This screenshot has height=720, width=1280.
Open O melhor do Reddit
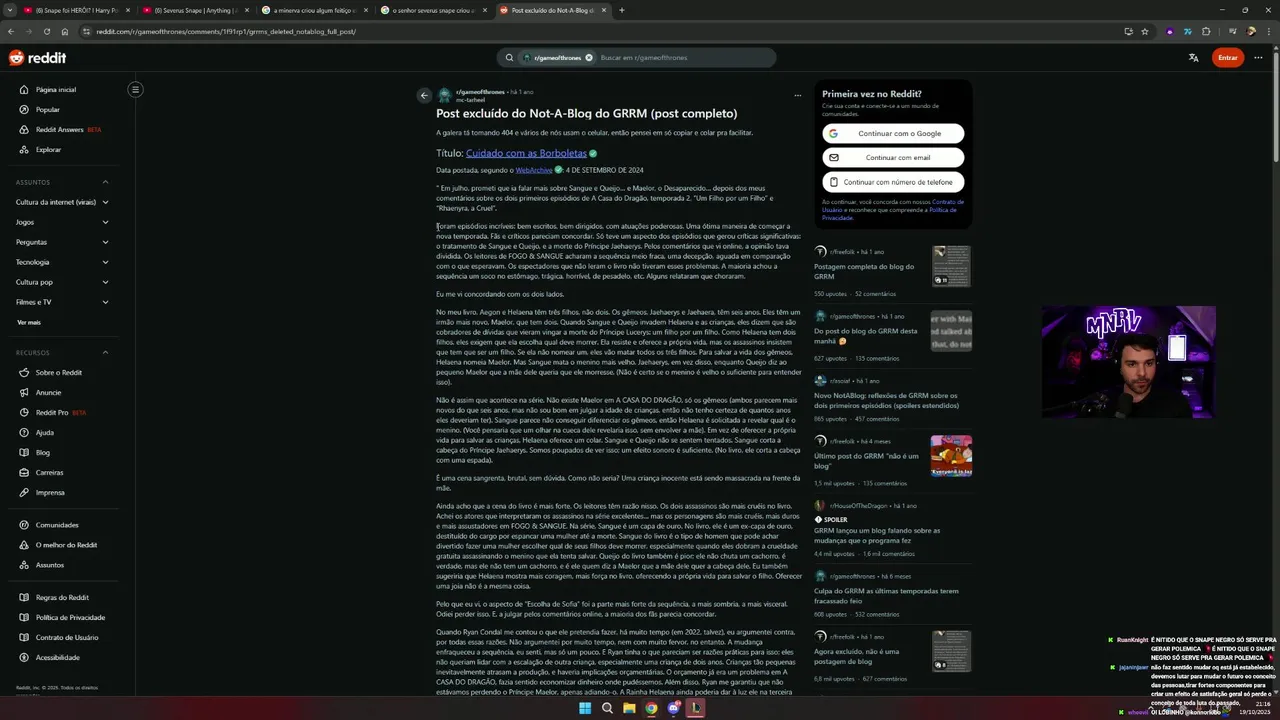coord(66,545)
